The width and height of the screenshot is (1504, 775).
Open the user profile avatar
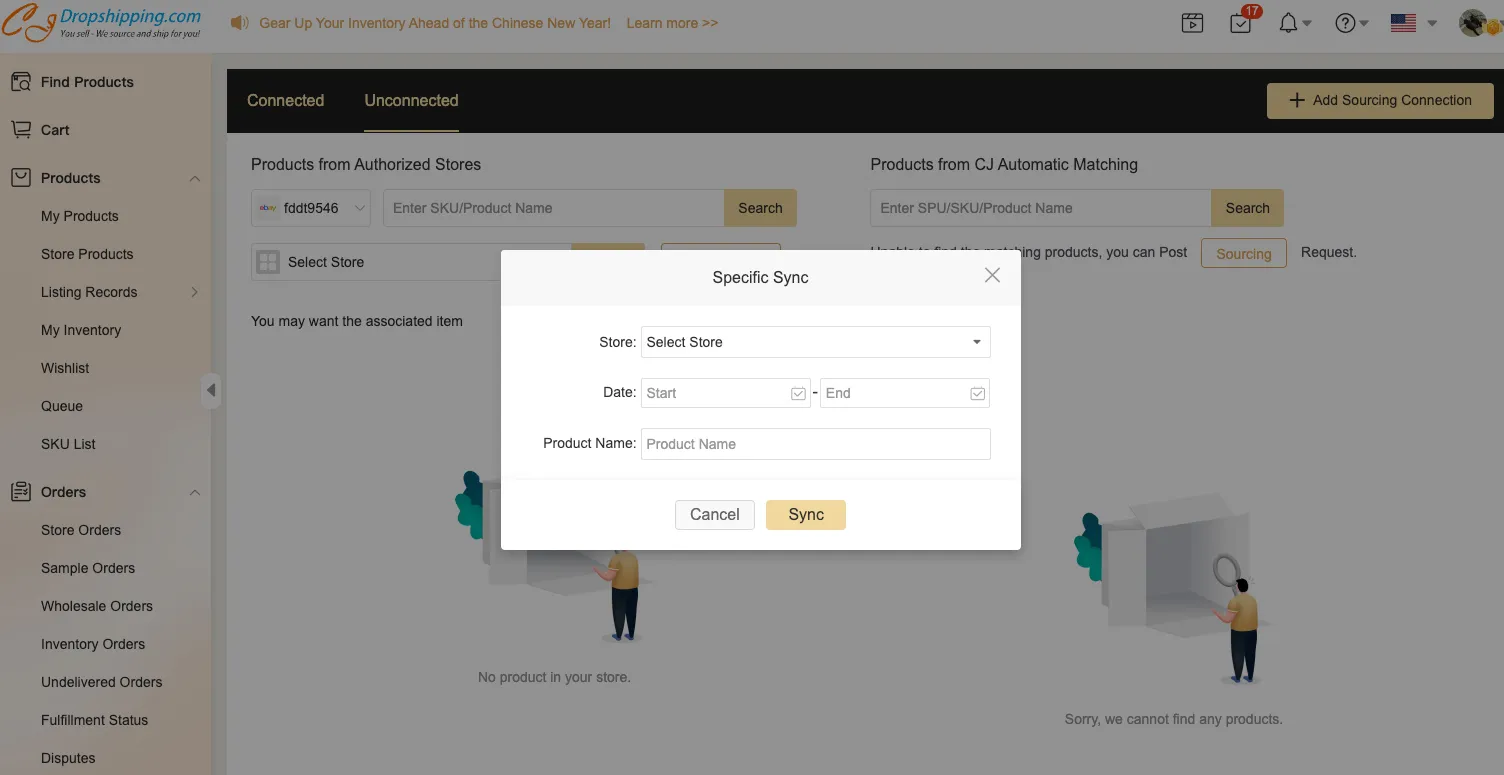coord(1473,23)
